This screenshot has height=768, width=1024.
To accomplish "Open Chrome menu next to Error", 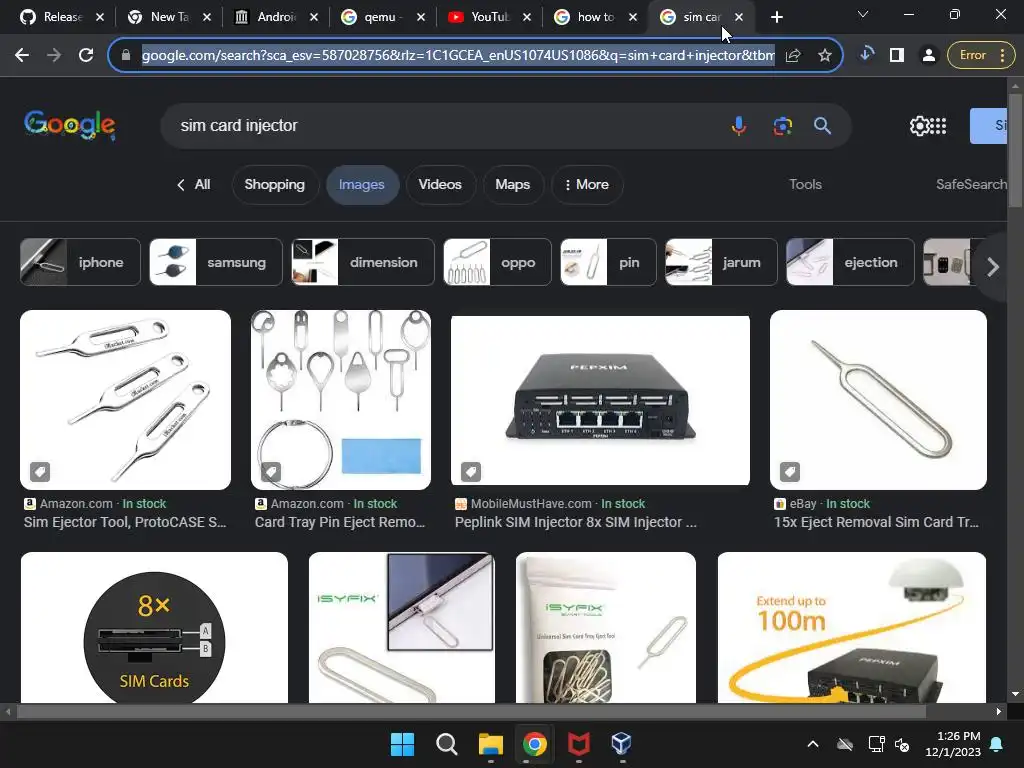I will coord(1002,56).
